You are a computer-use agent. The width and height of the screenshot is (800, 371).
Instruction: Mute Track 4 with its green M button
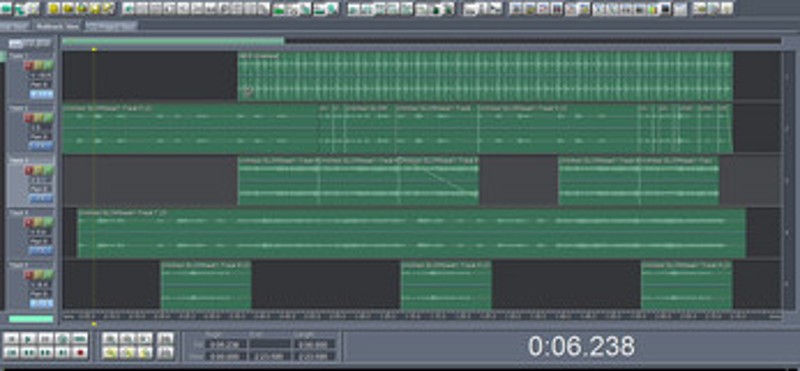point(48,222)
